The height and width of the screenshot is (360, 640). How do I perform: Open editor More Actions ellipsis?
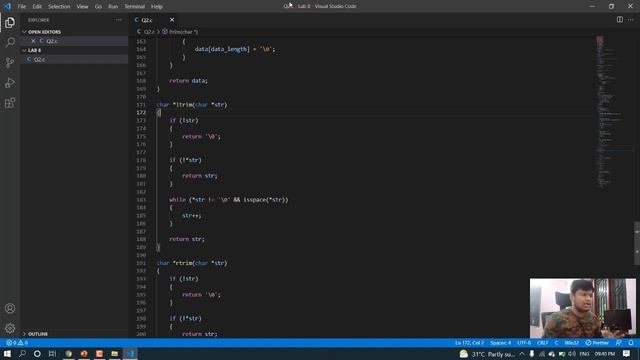pyautogui.click(x=631, y=20)
